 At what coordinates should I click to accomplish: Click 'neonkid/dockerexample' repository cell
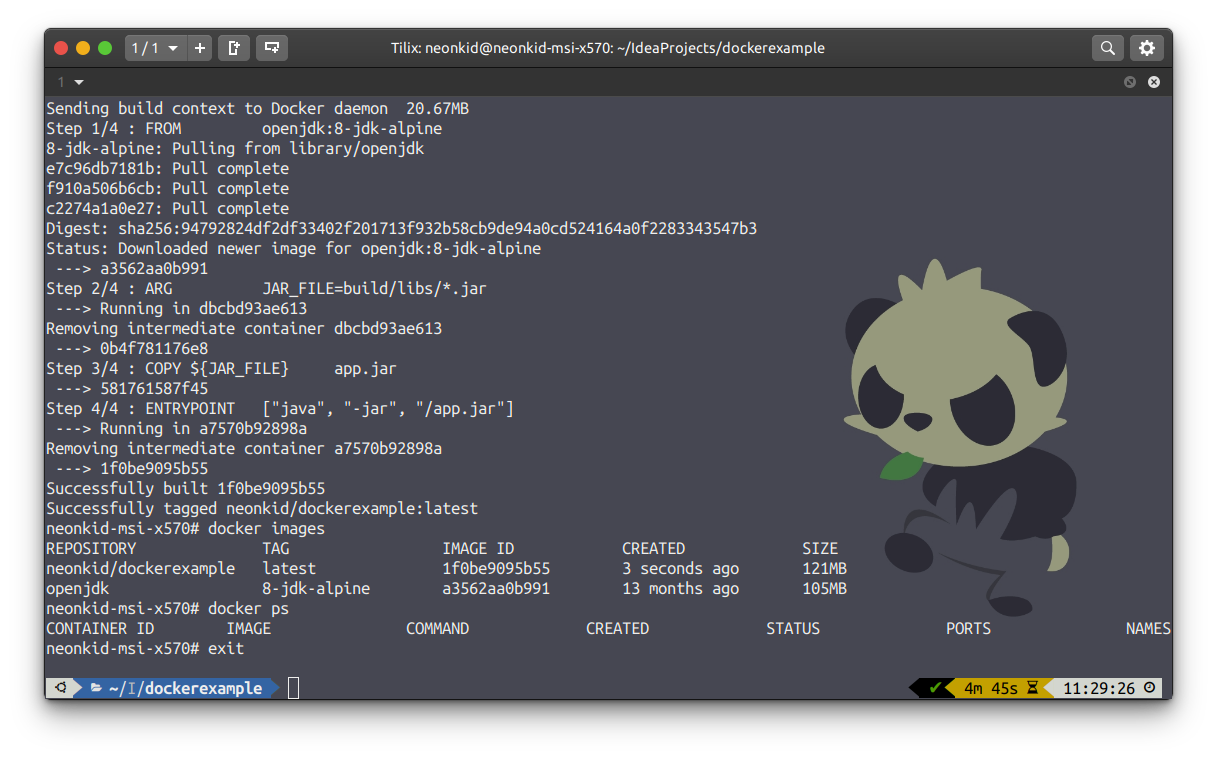140,569
